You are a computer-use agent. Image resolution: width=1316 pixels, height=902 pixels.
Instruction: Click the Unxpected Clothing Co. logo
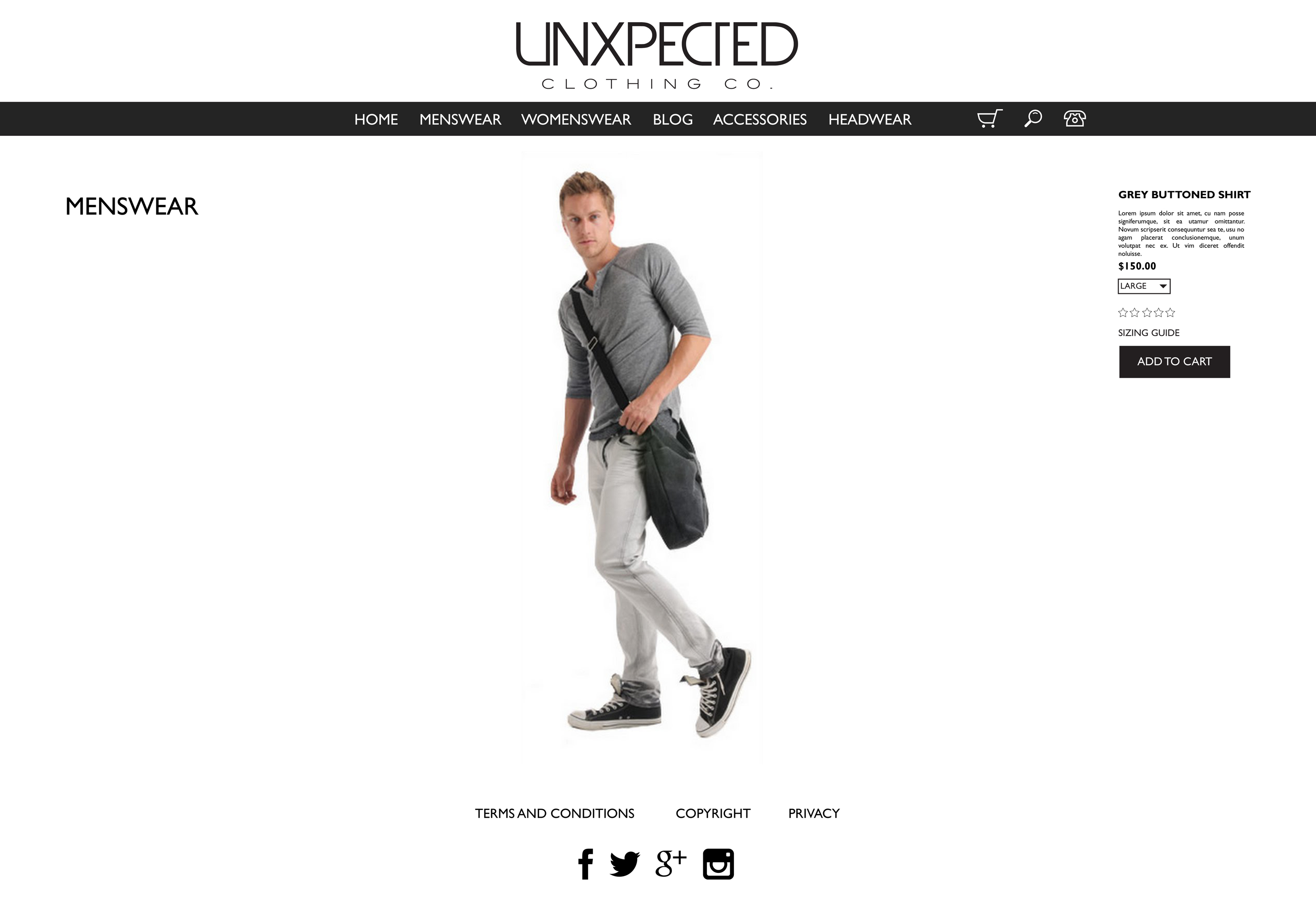[657, 55]
